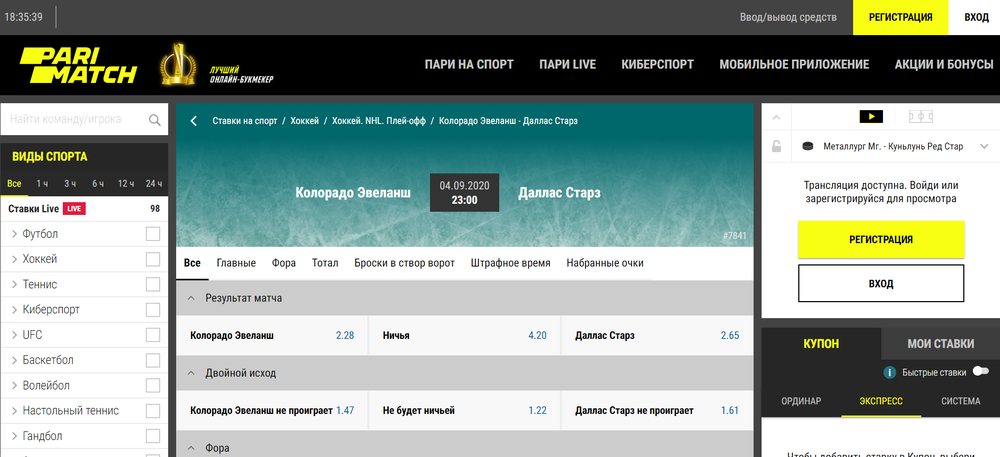
Task: Check the Футбол checkbox
Action: click(153, 234)
